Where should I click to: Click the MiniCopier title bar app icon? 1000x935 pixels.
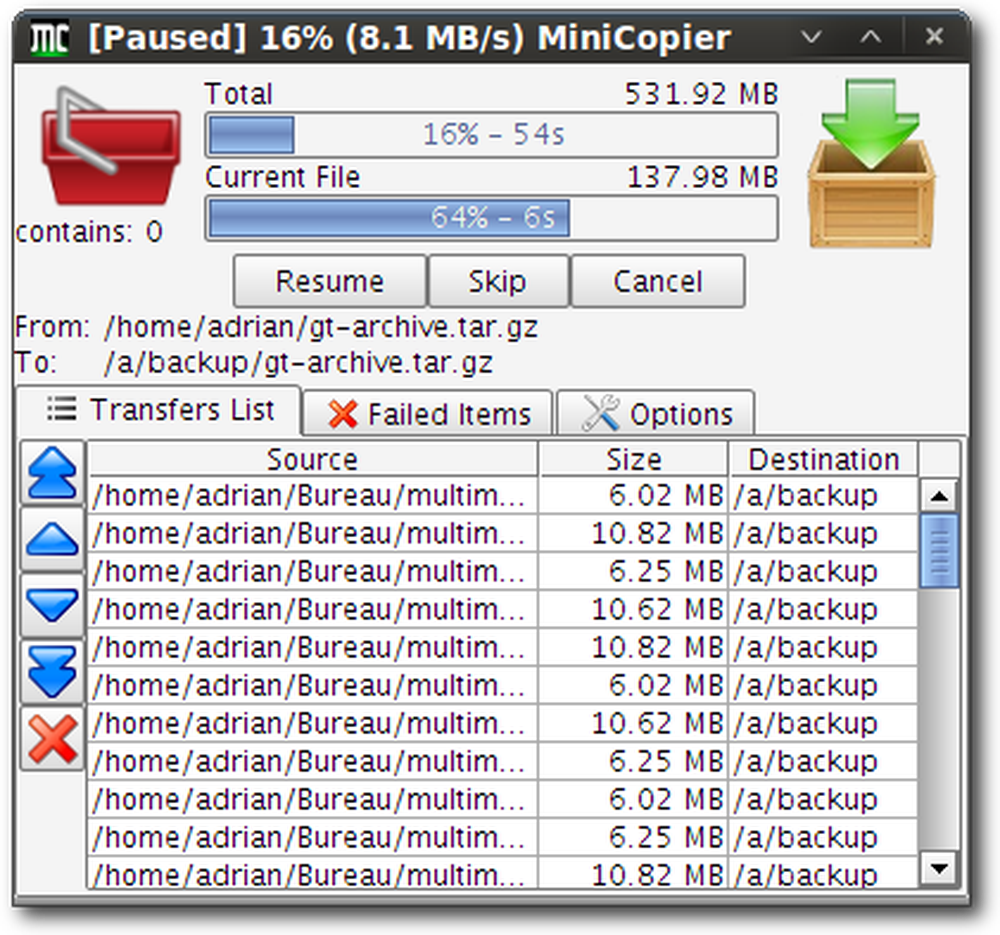(49, 39)
